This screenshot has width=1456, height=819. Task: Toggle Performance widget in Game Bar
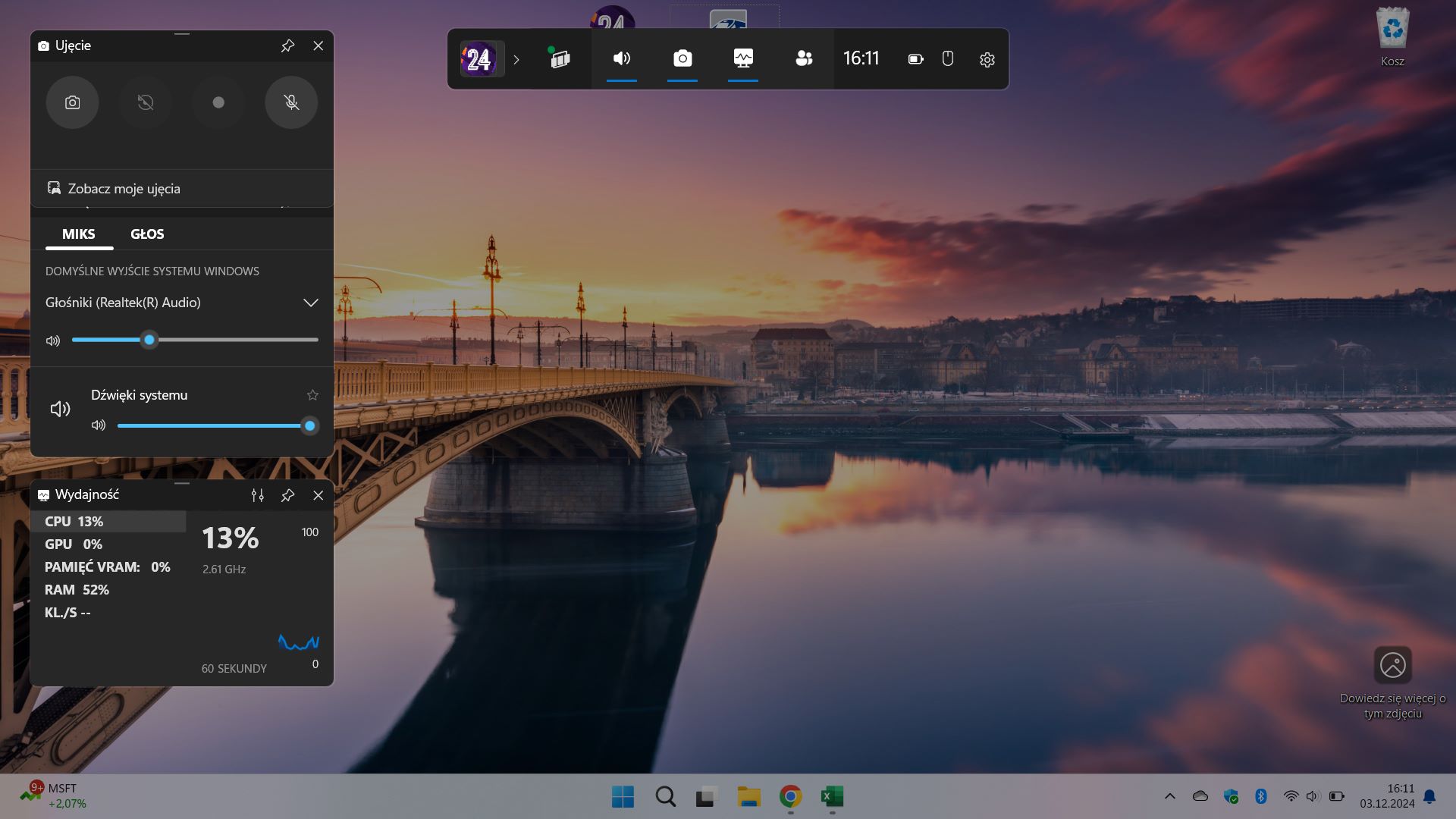(x=743, y=58)
